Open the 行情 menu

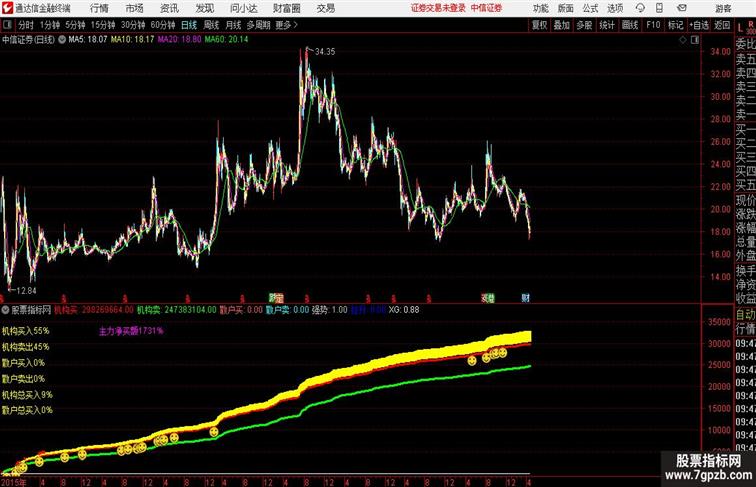click(x=99, y=8)
